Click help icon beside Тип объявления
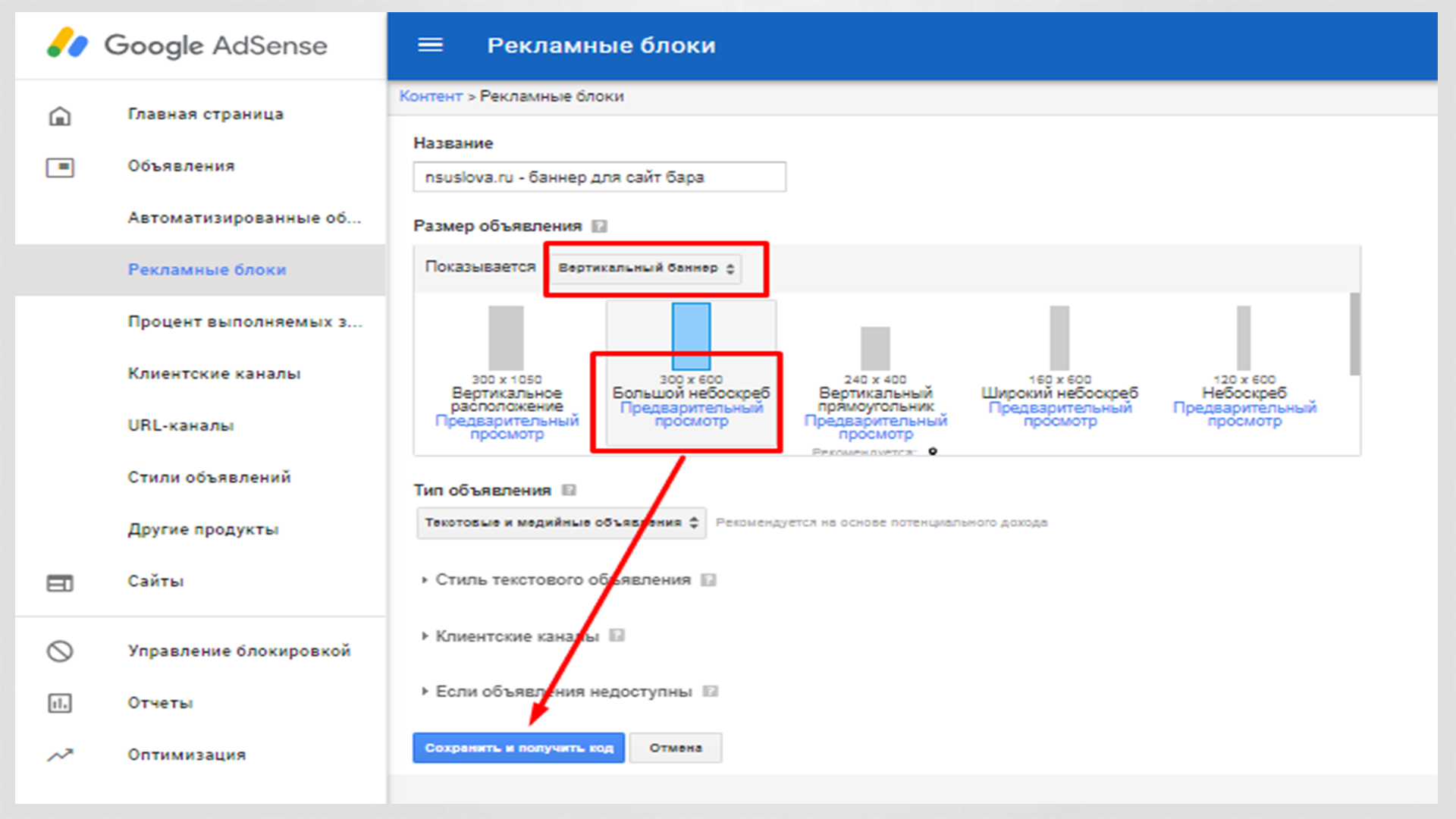The width and height of the screenshot is (1456, 819). pos(569,491)
